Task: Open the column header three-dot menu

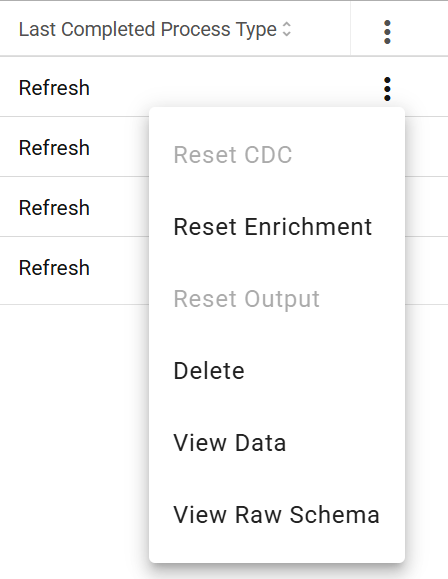Action: [387, 32]
